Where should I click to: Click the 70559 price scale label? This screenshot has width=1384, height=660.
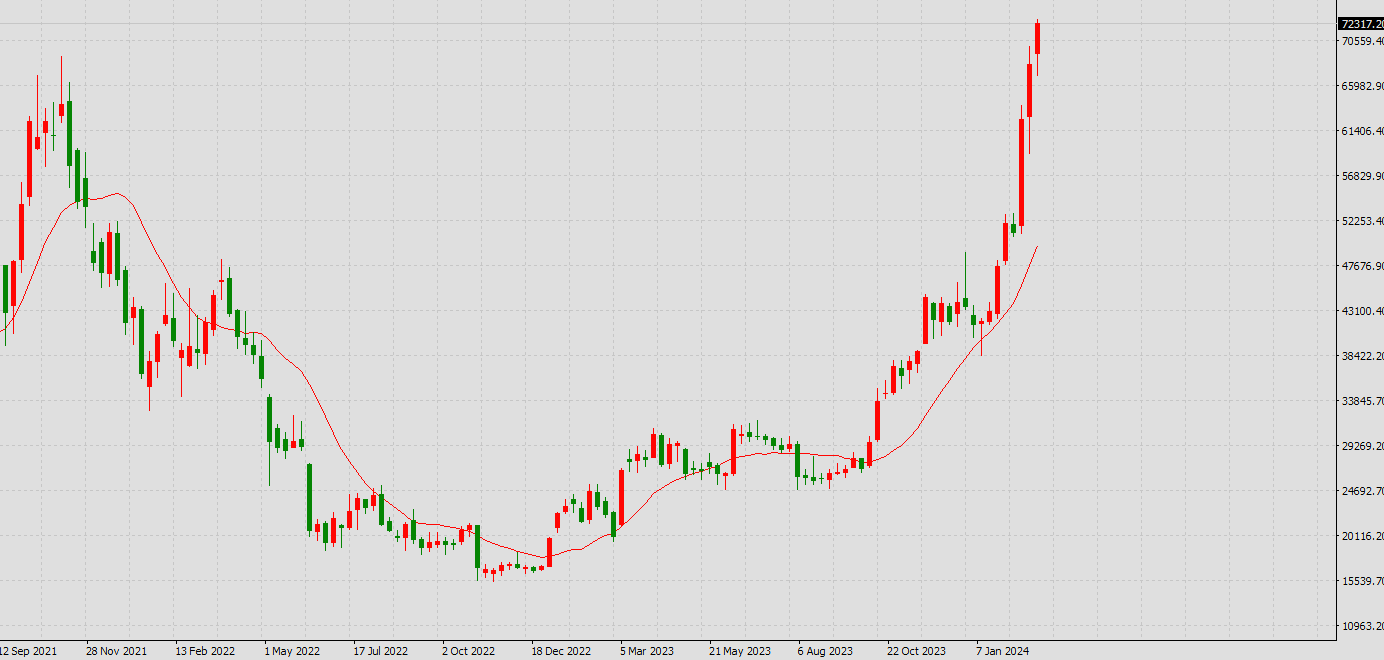pos(1362,41)
